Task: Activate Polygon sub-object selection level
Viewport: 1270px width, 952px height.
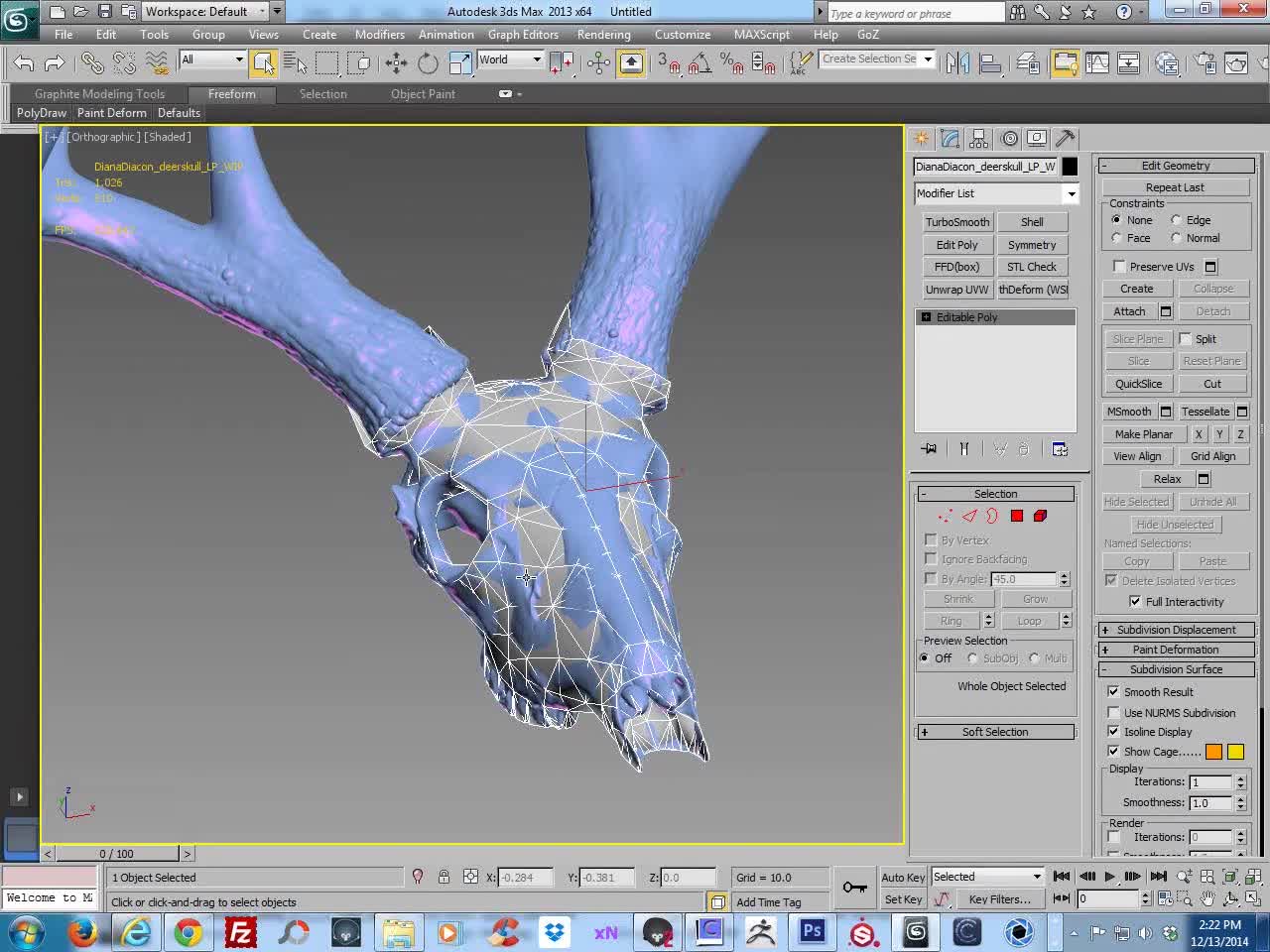Action: [x=1017, y=516]
